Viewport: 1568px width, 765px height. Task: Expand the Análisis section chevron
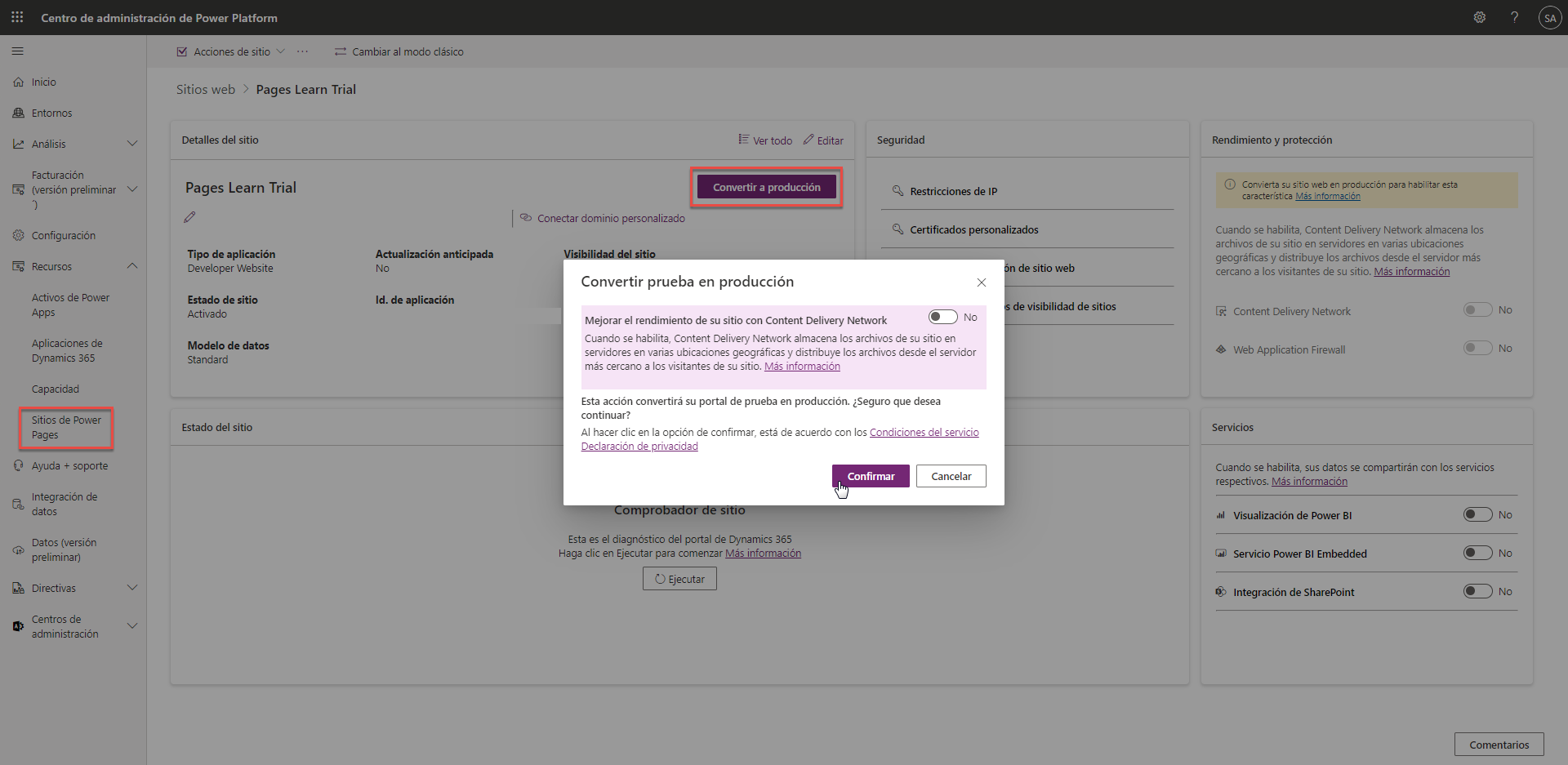[132, 145]
